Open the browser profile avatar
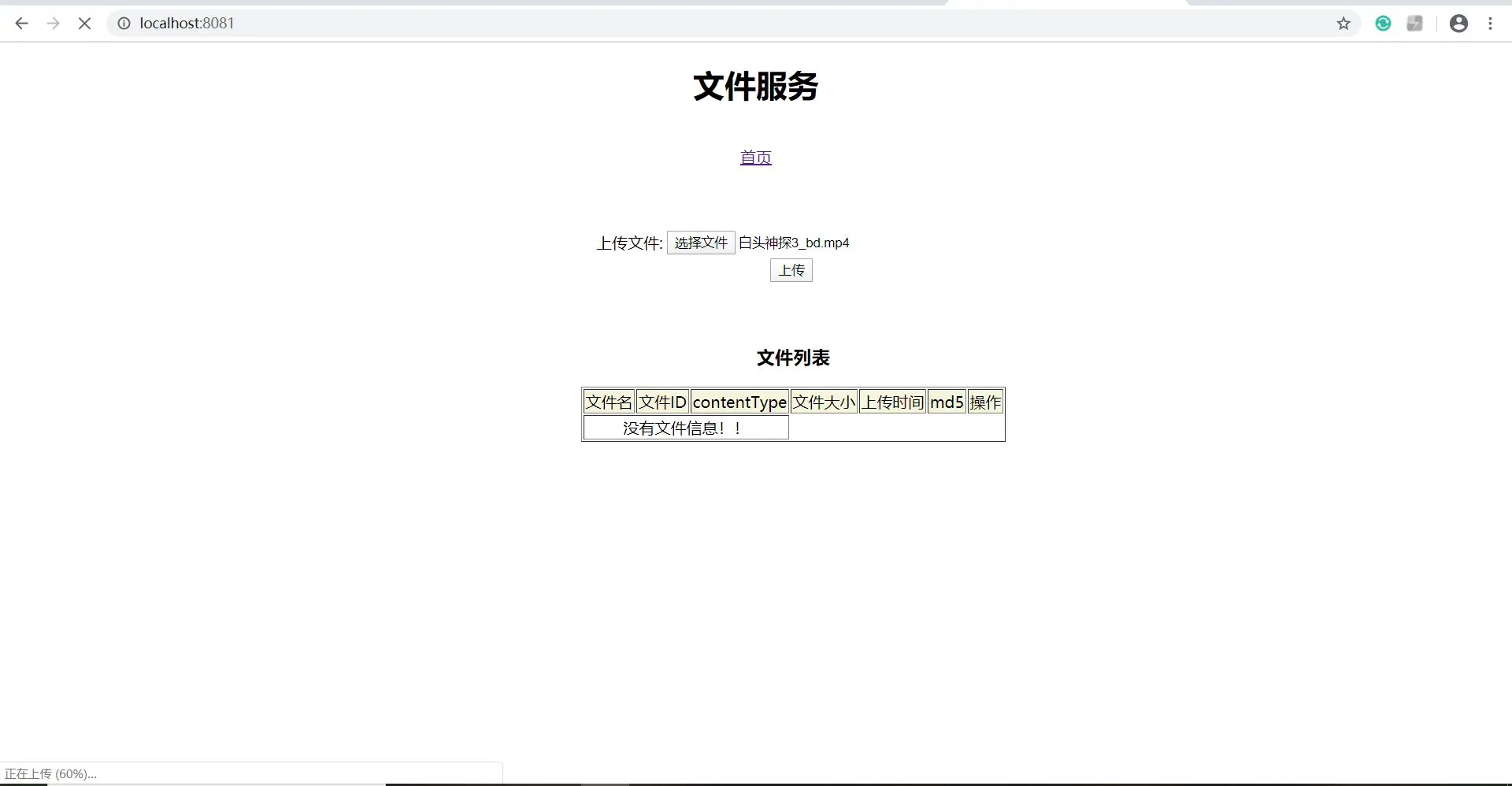The image size is (1512, 786). (1459, 23)
